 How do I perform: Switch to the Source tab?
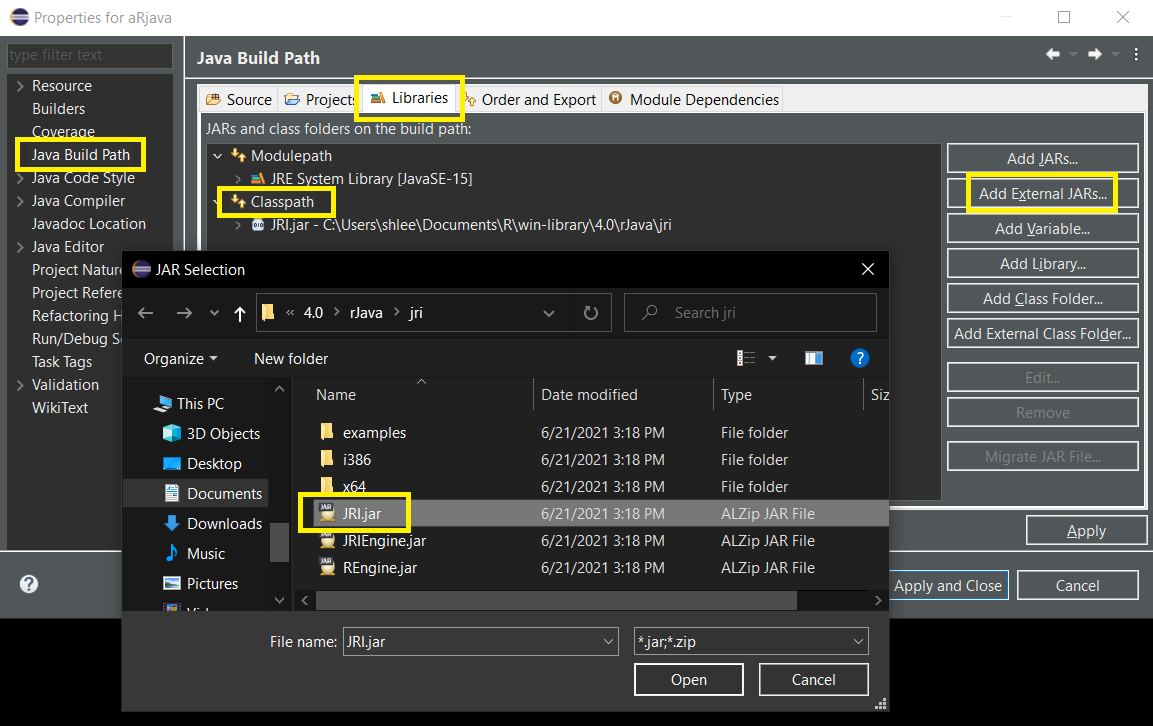239,100
